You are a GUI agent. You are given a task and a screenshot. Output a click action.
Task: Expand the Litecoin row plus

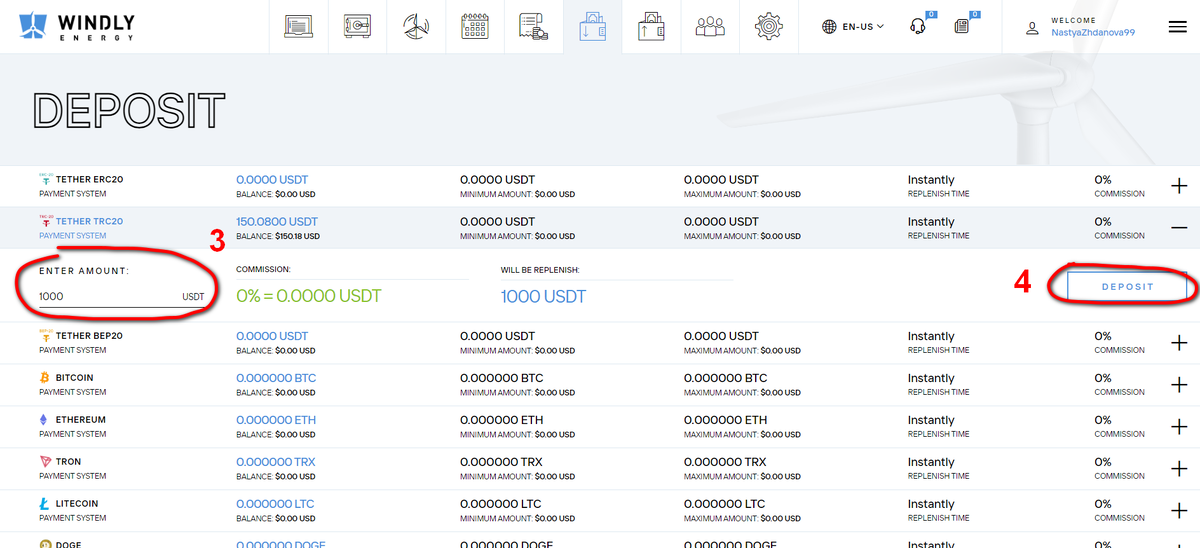[x=1179, y=511]
